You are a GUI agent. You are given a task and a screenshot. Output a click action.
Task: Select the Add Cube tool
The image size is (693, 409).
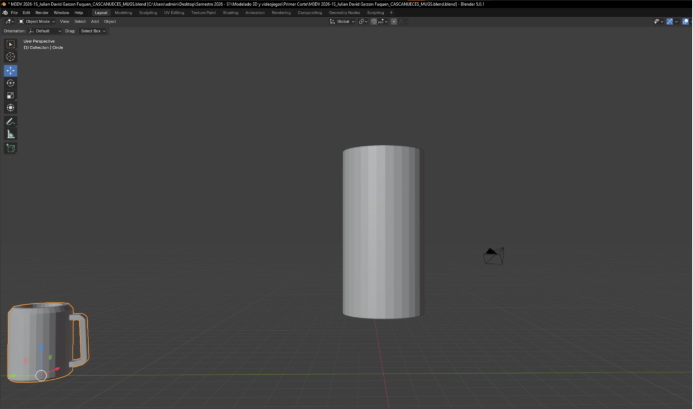point(11,148)
